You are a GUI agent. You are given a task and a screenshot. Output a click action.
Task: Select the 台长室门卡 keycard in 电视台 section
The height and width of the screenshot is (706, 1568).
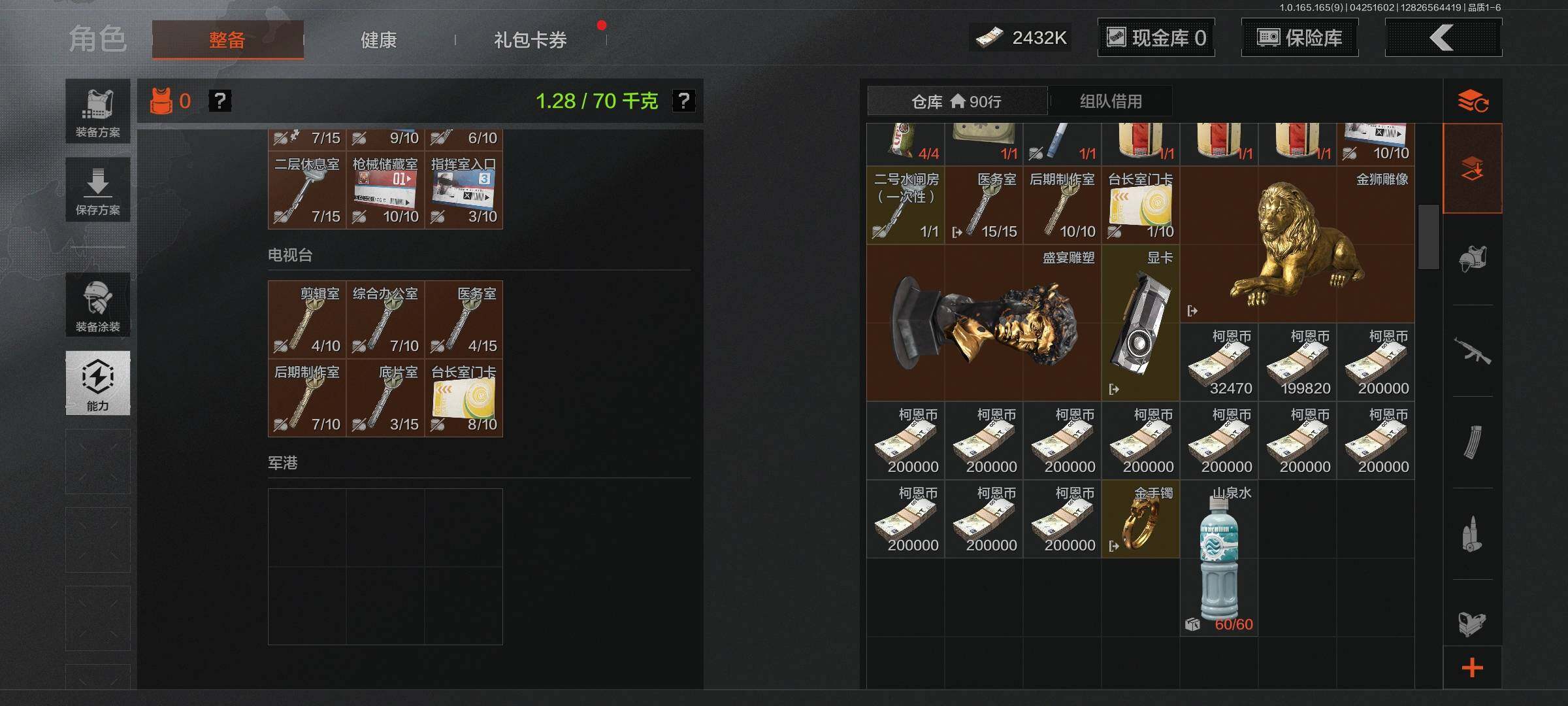tap(464, 398)
